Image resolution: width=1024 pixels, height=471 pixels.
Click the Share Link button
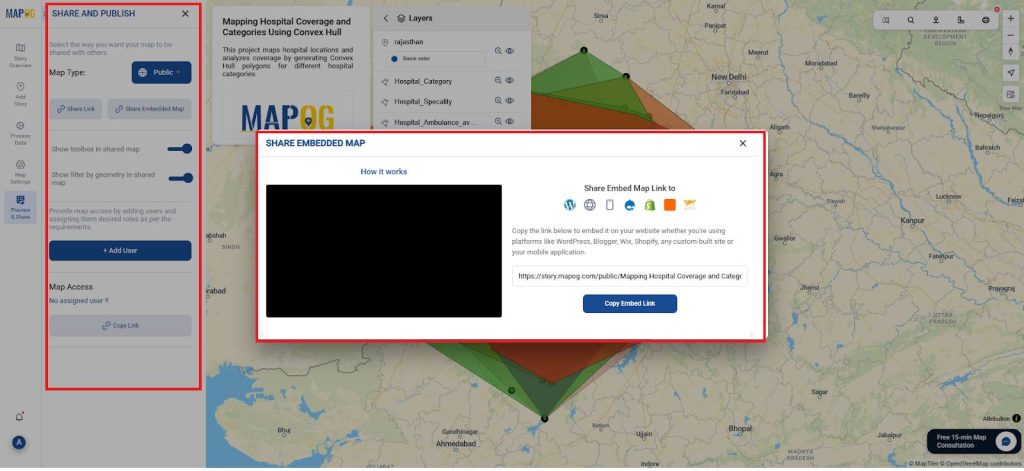click(x=76, y=109)
